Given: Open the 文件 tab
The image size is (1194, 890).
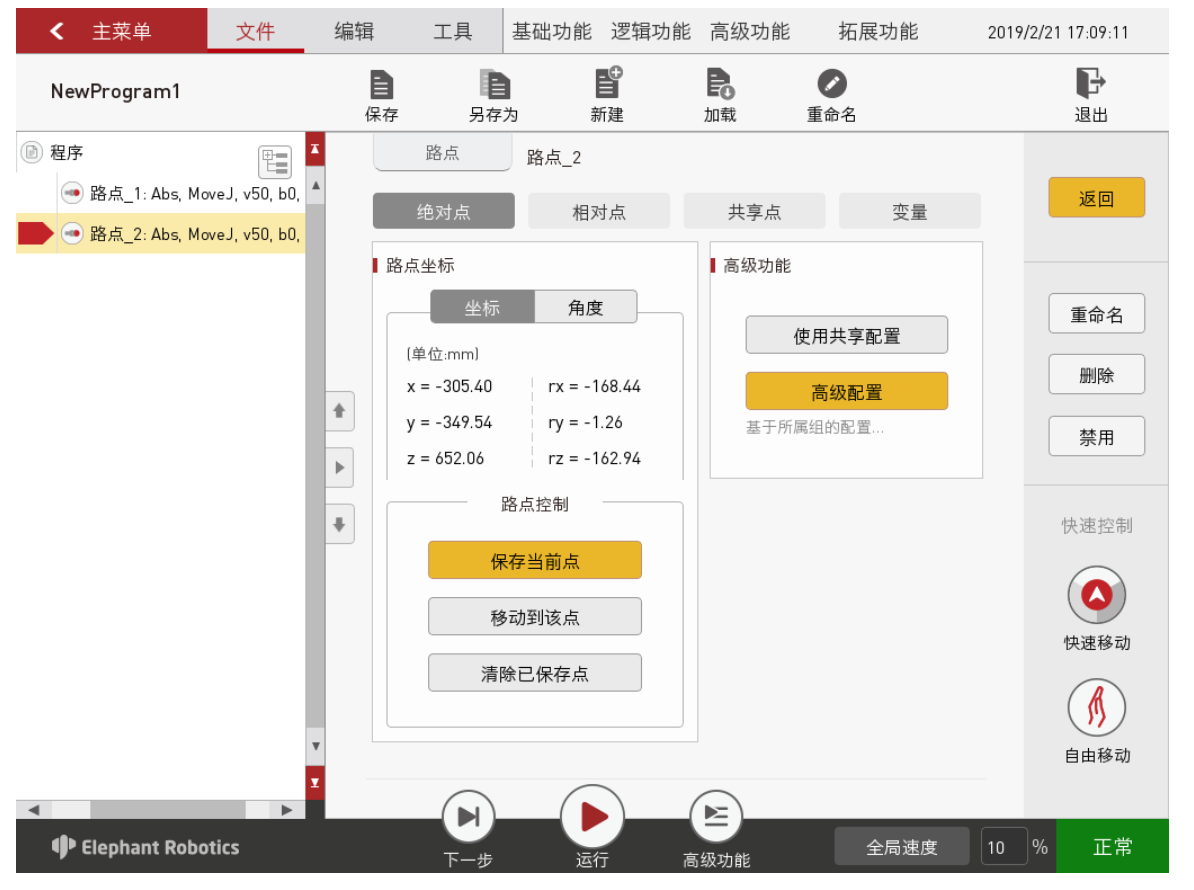Looking at the screenshot, I should pyautogui.click(x=255, y=31).
